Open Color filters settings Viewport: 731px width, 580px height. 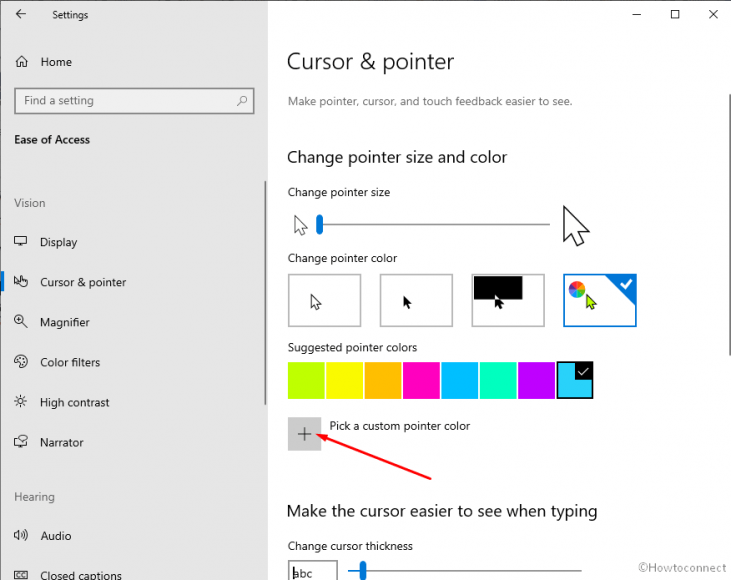pyautogui.click(x=70, y=362)
